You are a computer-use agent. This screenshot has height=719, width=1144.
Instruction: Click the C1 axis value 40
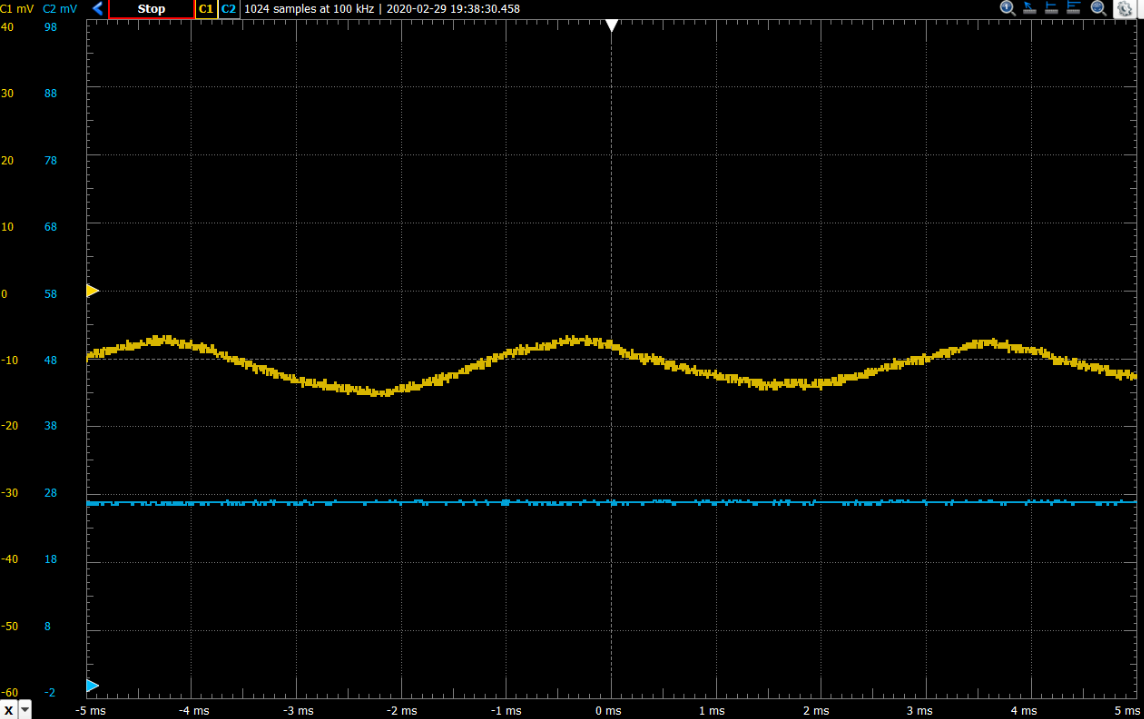tap(7, 27)
